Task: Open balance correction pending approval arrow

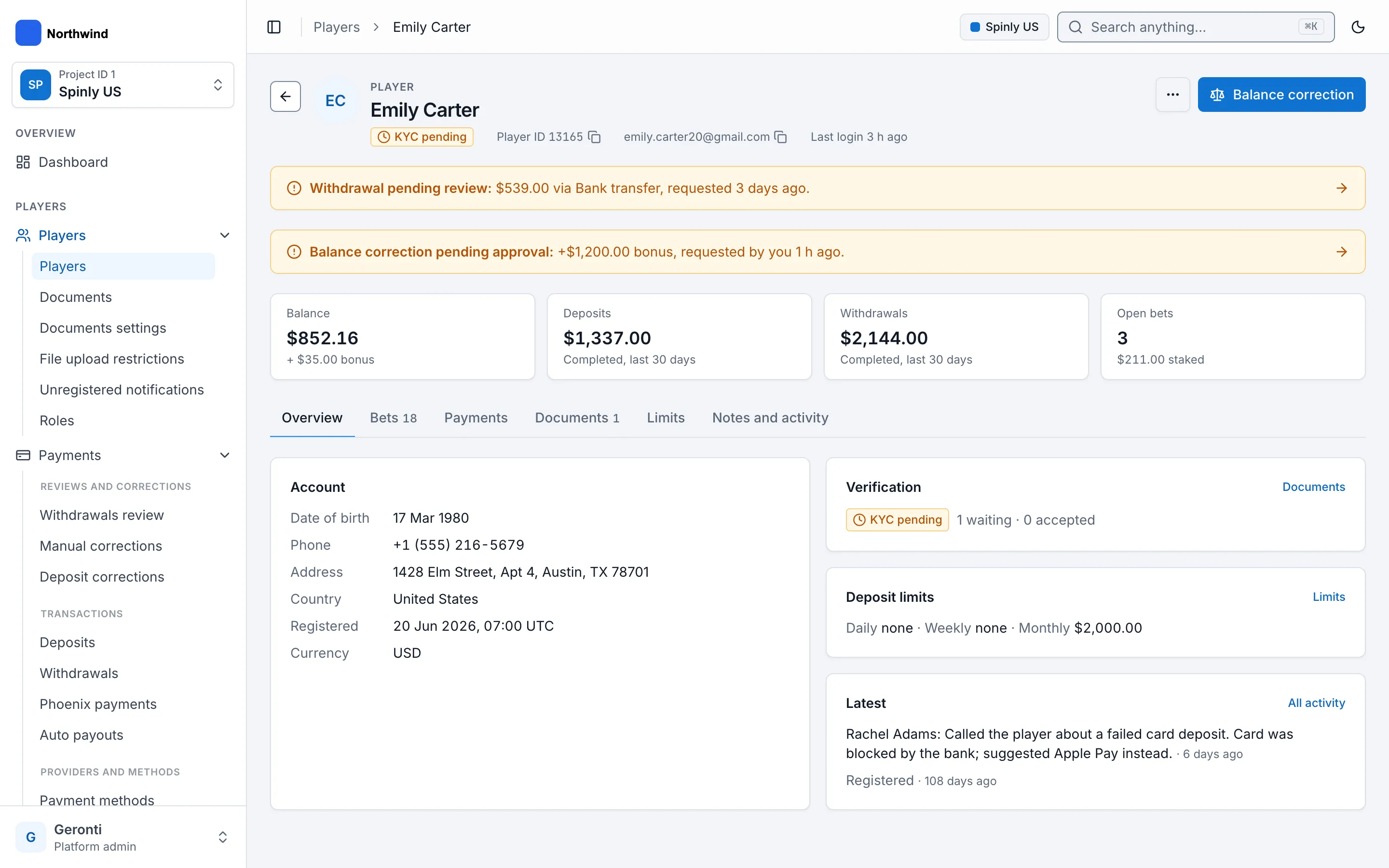Action: 1341,252
